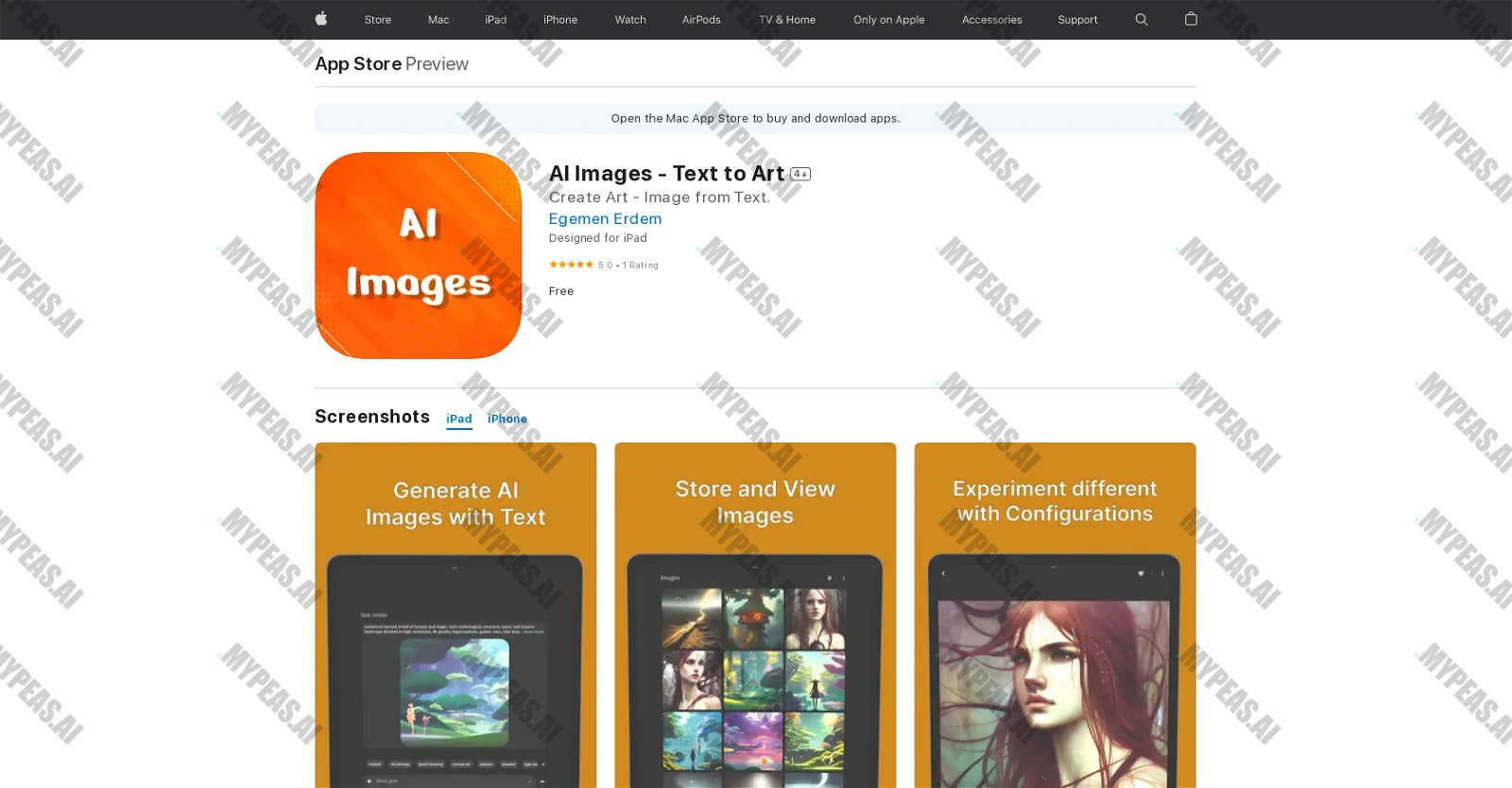This screenshot has width=1512, height=788.
Task: Switch to the iPhone screenshots tab
Action: 507,419
